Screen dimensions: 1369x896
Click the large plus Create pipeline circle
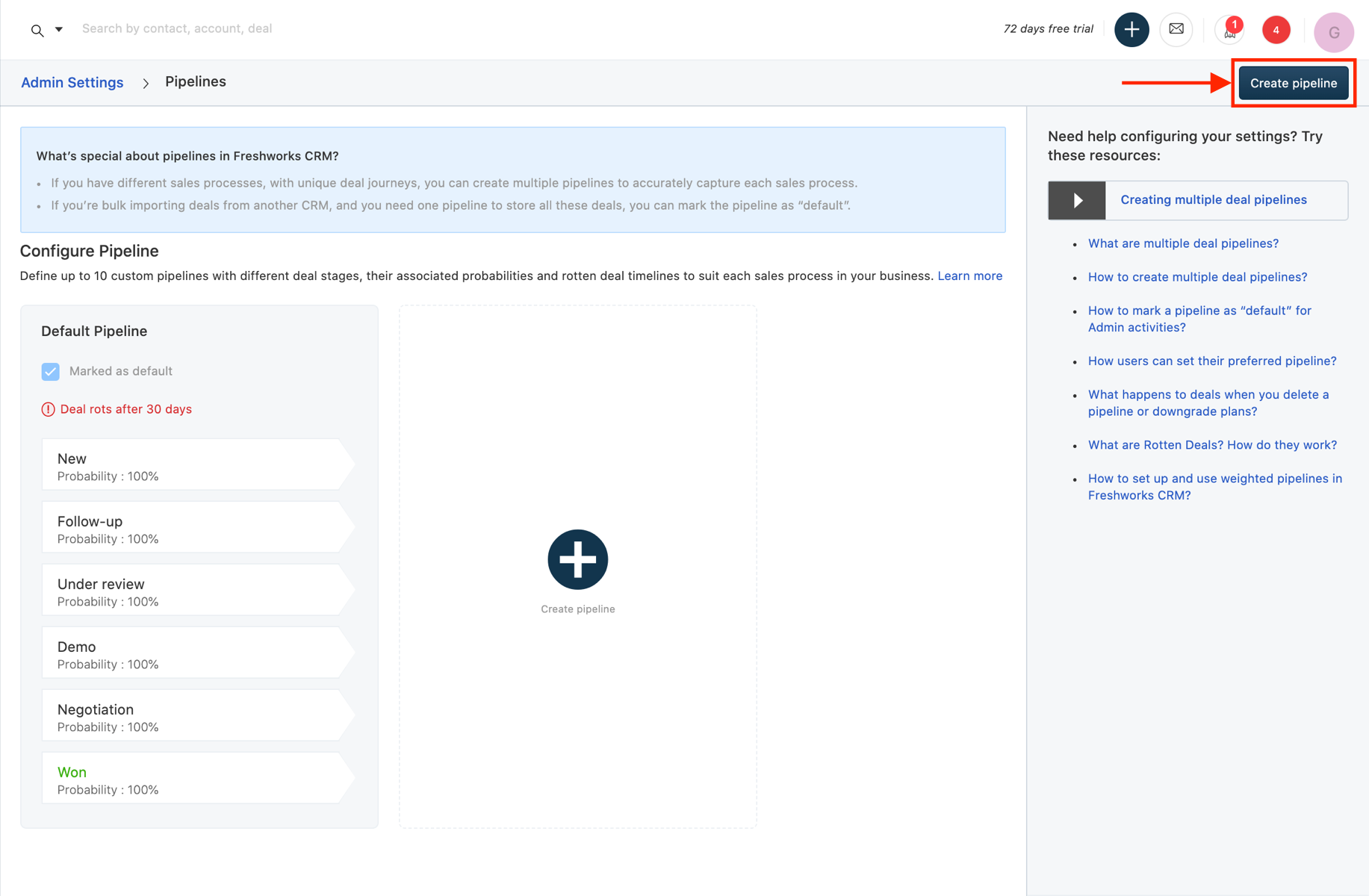578,559
